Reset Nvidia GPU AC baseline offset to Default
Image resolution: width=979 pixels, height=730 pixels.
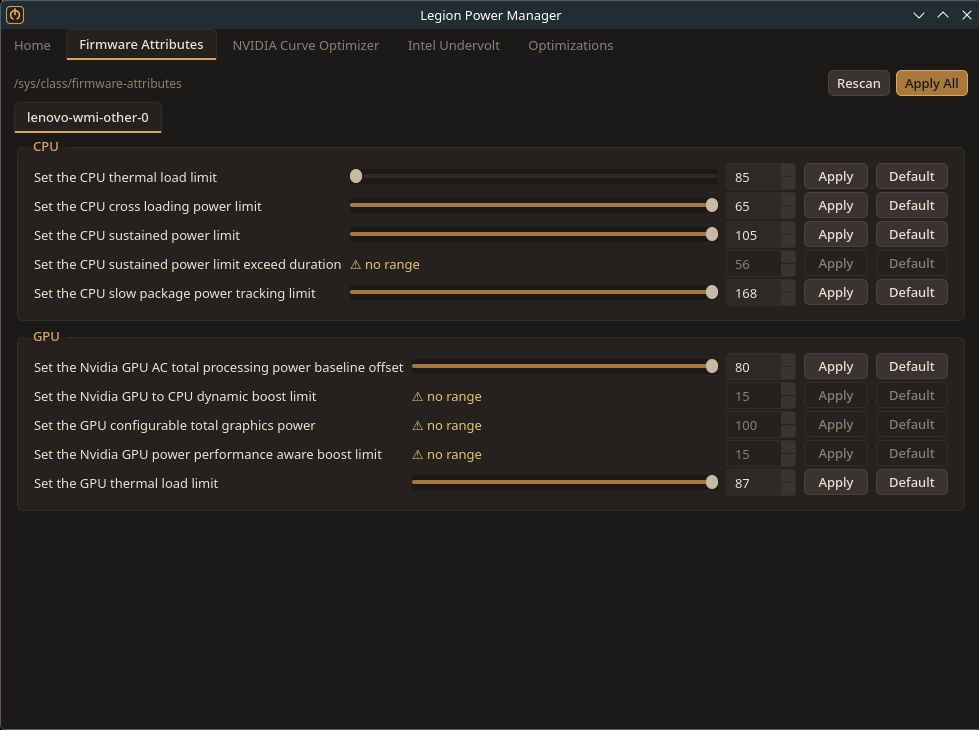(x=912, y=367)
